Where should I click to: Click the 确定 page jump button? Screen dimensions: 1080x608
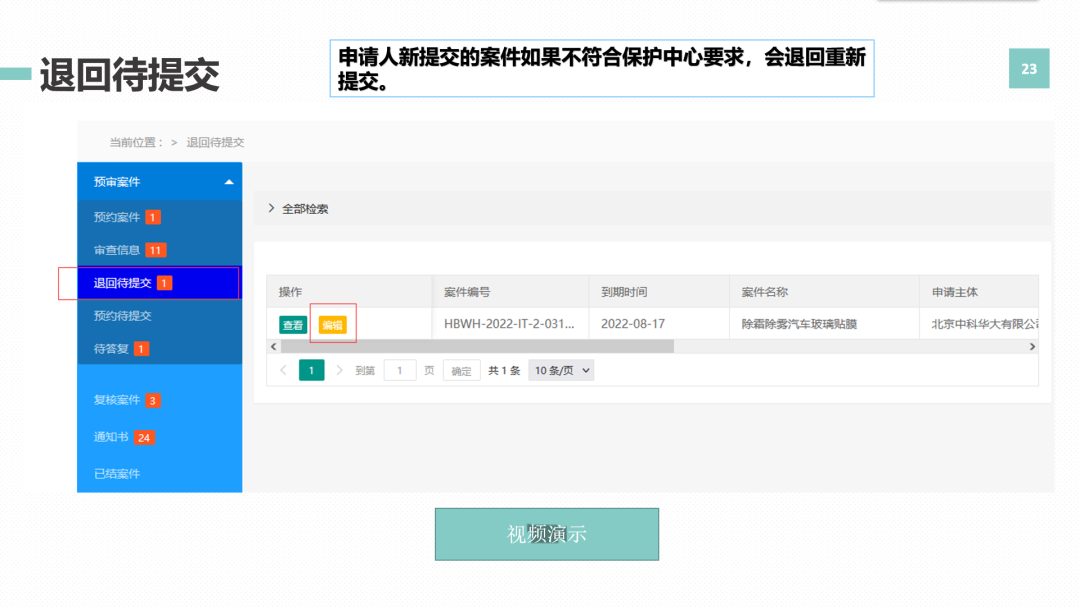coord(461,371)
